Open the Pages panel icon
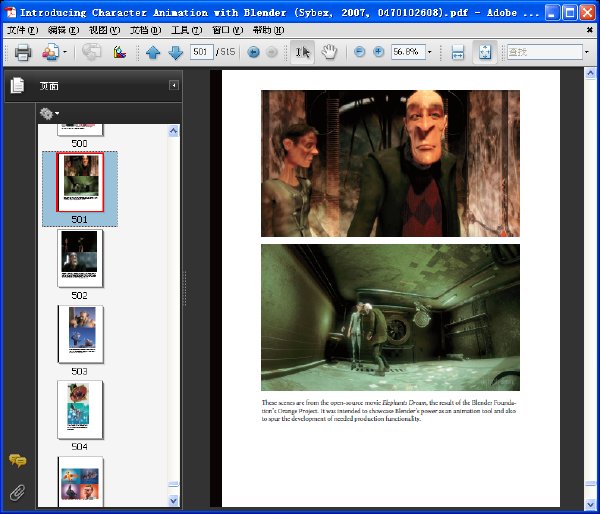 point(17,85)
